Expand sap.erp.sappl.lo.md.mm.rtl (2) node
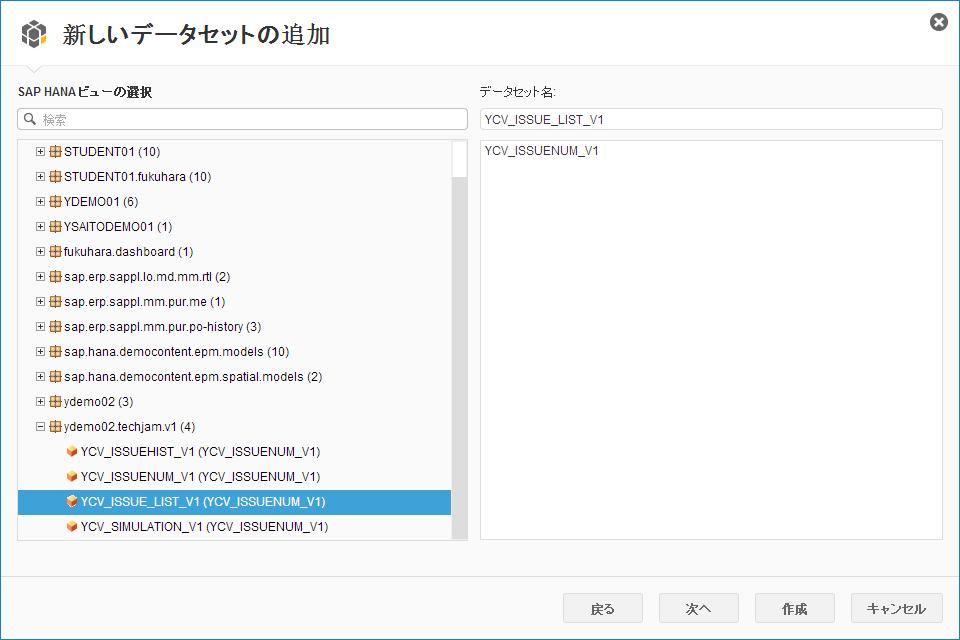This screenshot has width=960, height=640. coord(40,277)
